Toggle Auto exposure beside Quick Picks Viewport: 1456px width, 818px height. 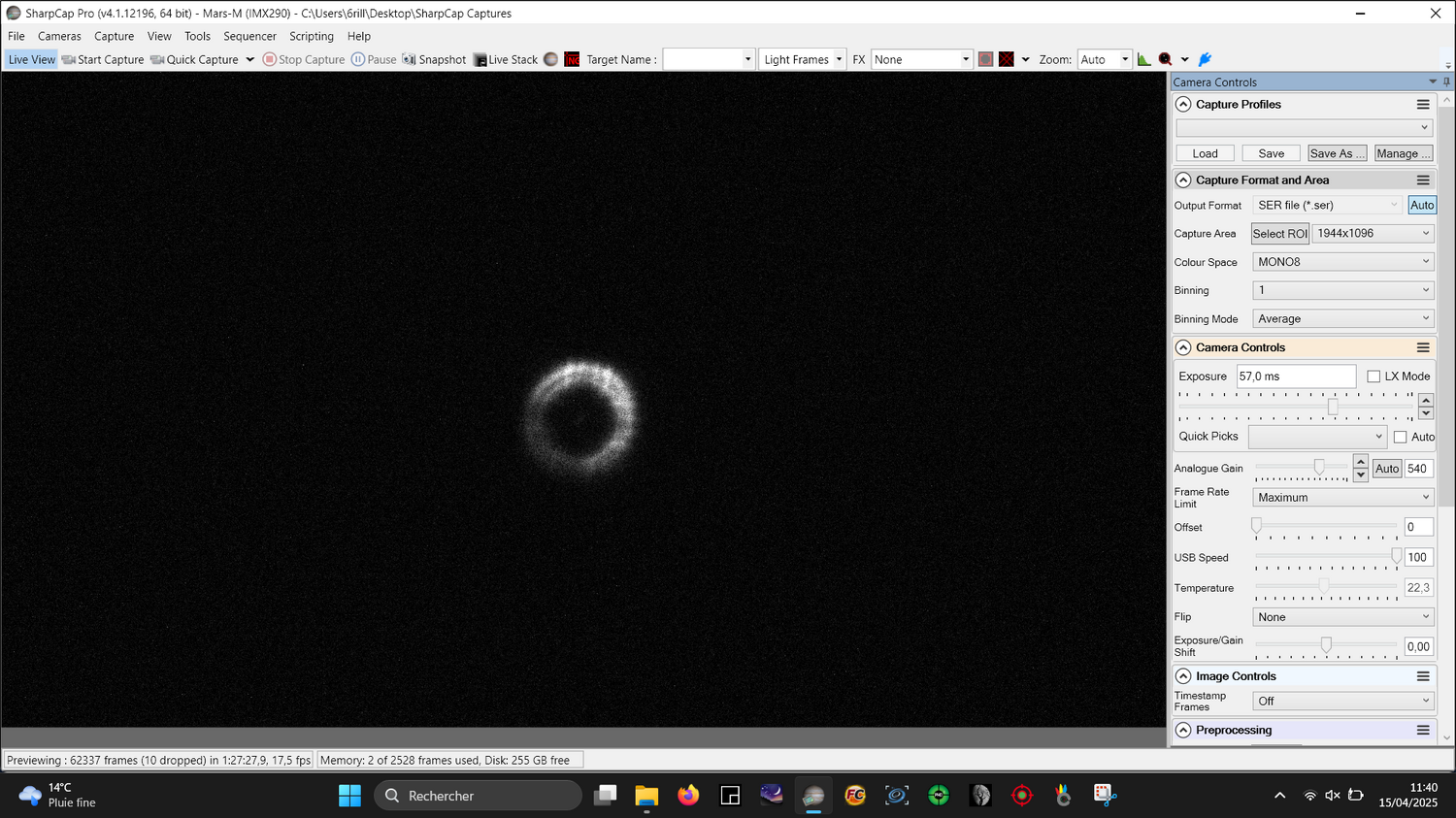1400,437
